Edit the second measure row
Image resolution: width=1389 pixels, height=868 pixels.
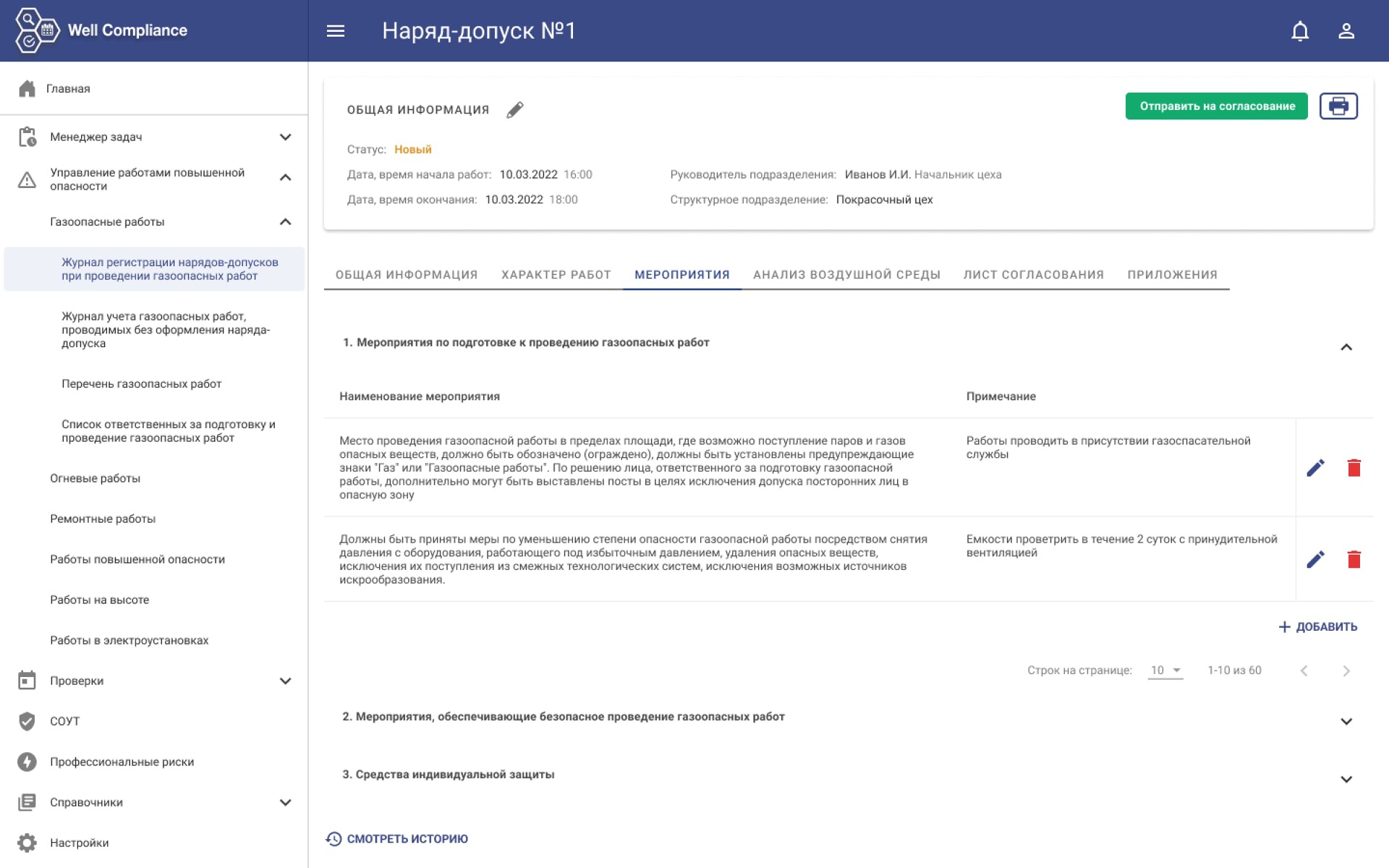click(x=1315, y=559)
